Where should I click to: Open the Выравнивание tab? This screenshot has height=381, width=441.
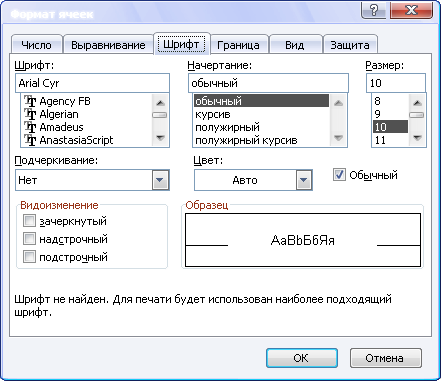108,45
